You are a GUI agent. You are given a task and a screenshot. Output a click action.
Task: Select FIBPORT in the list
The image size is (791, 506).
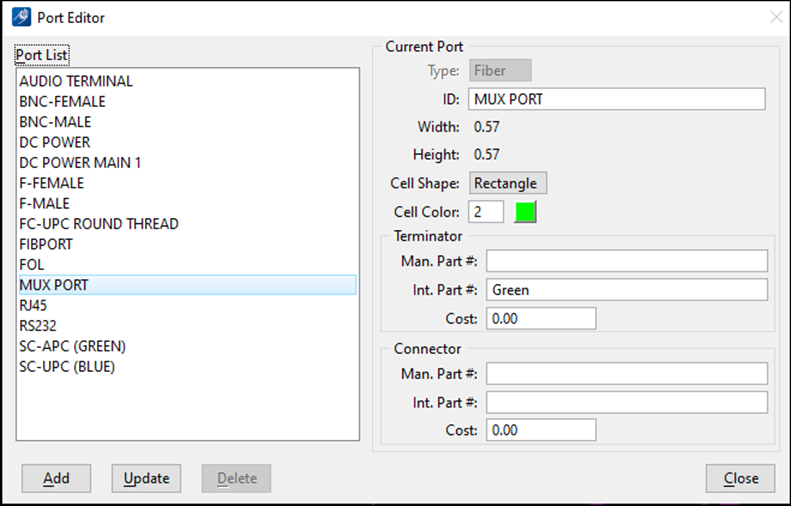[x=46, y=244]
